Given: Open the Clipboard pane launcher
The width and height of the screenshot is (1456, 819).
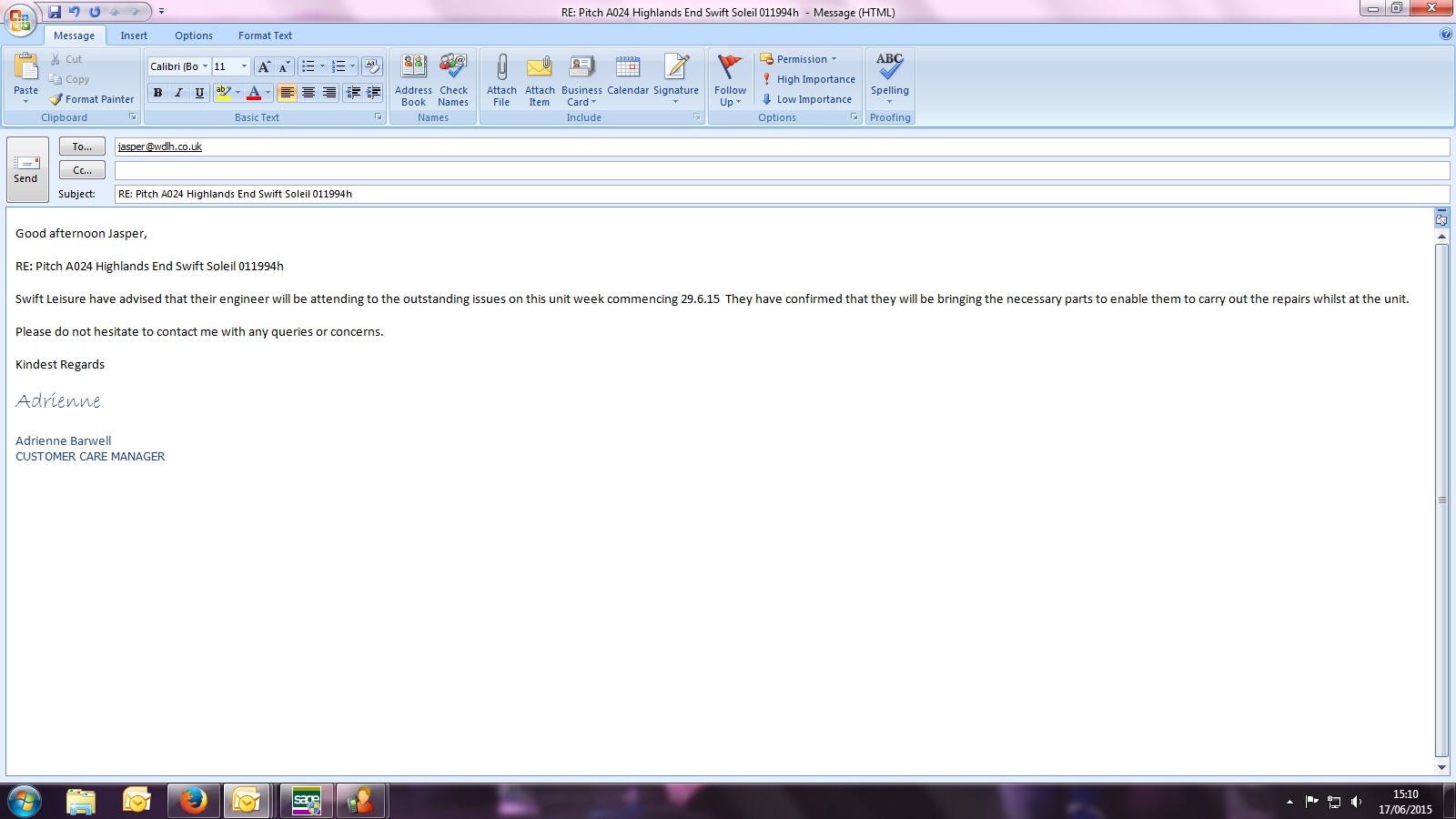Looking at the screenshot, I should click(133, 117).
